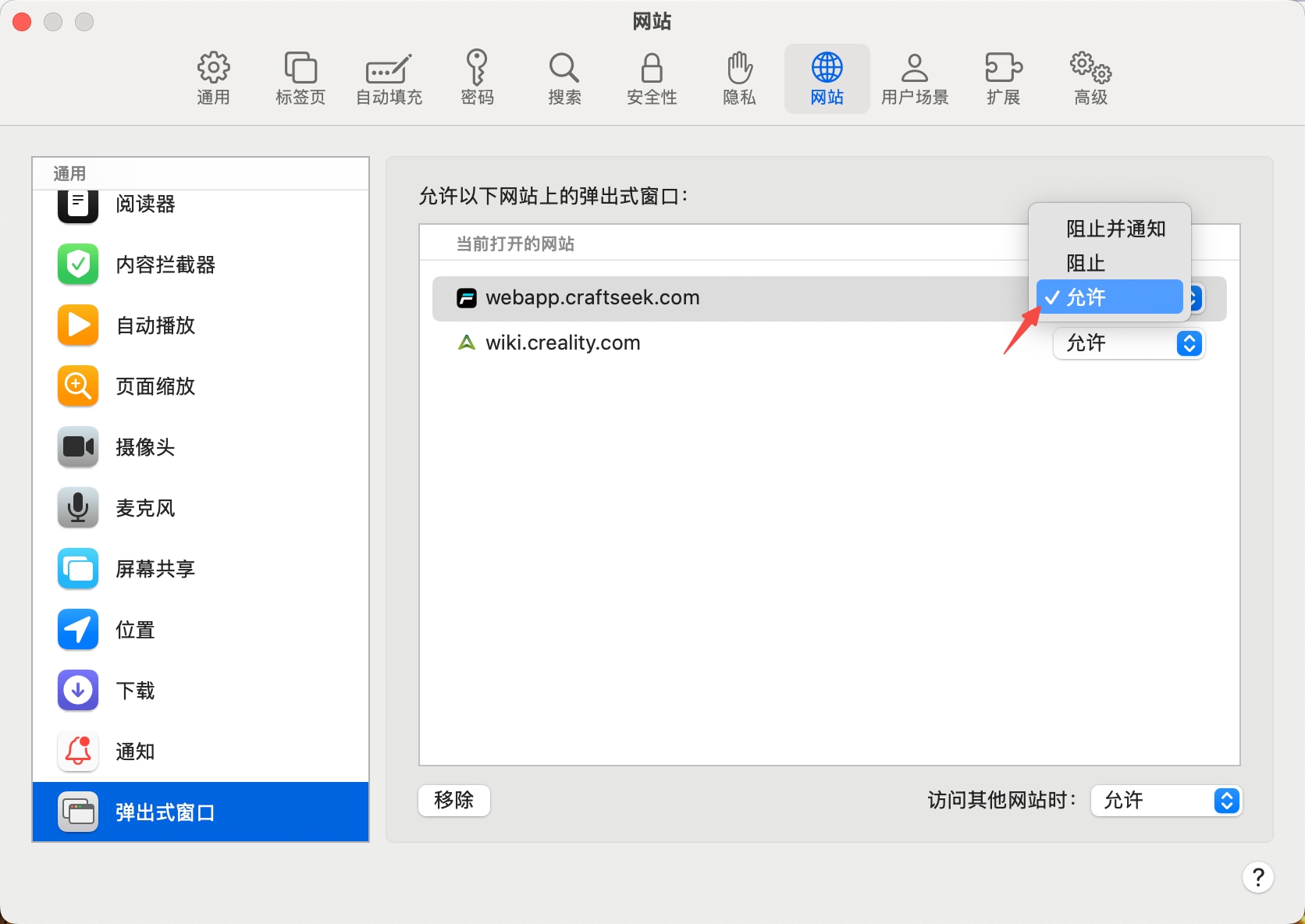Open the 密码 settings panel
Viewport: 1305px width, 924px height.
coord(477,76)
